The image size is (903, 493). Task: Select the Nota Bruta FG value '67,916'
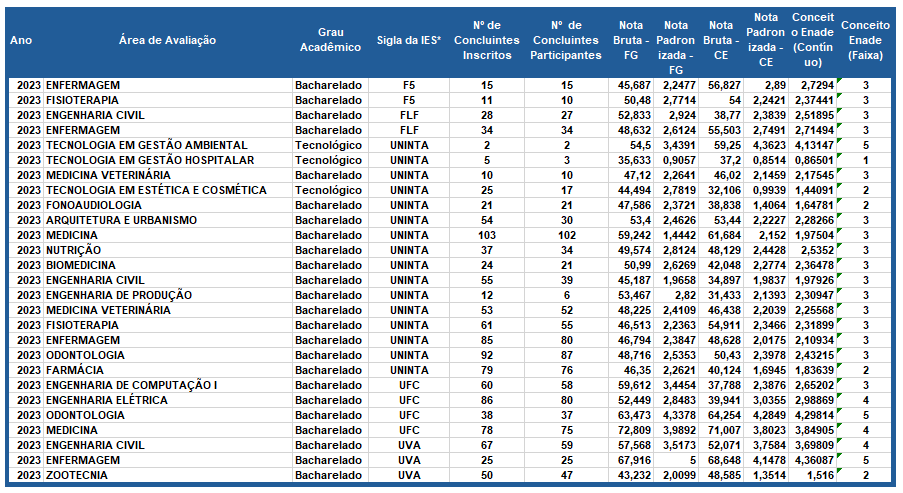[634, 460]
